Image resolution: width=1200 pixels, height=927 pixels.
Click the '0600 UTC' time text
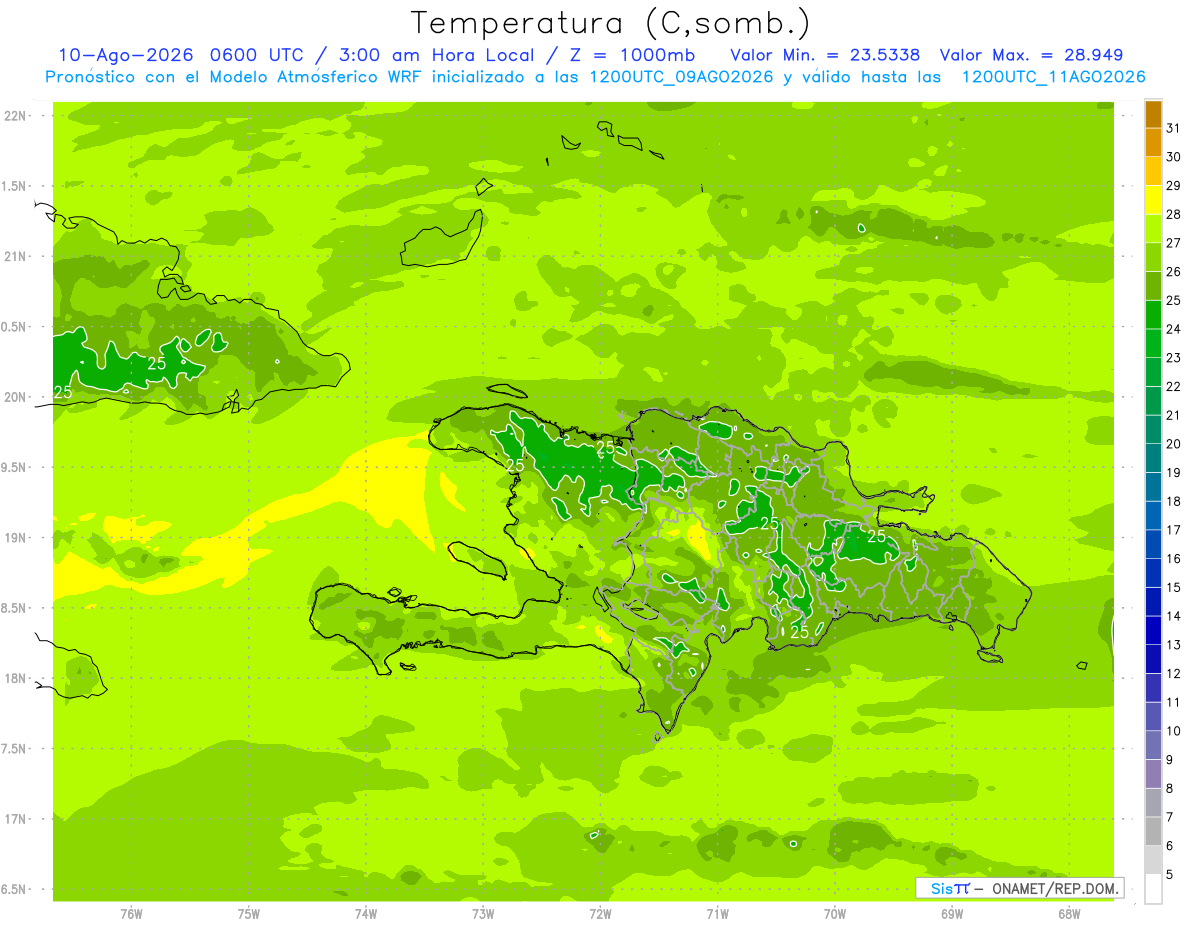tap(258, 55)
